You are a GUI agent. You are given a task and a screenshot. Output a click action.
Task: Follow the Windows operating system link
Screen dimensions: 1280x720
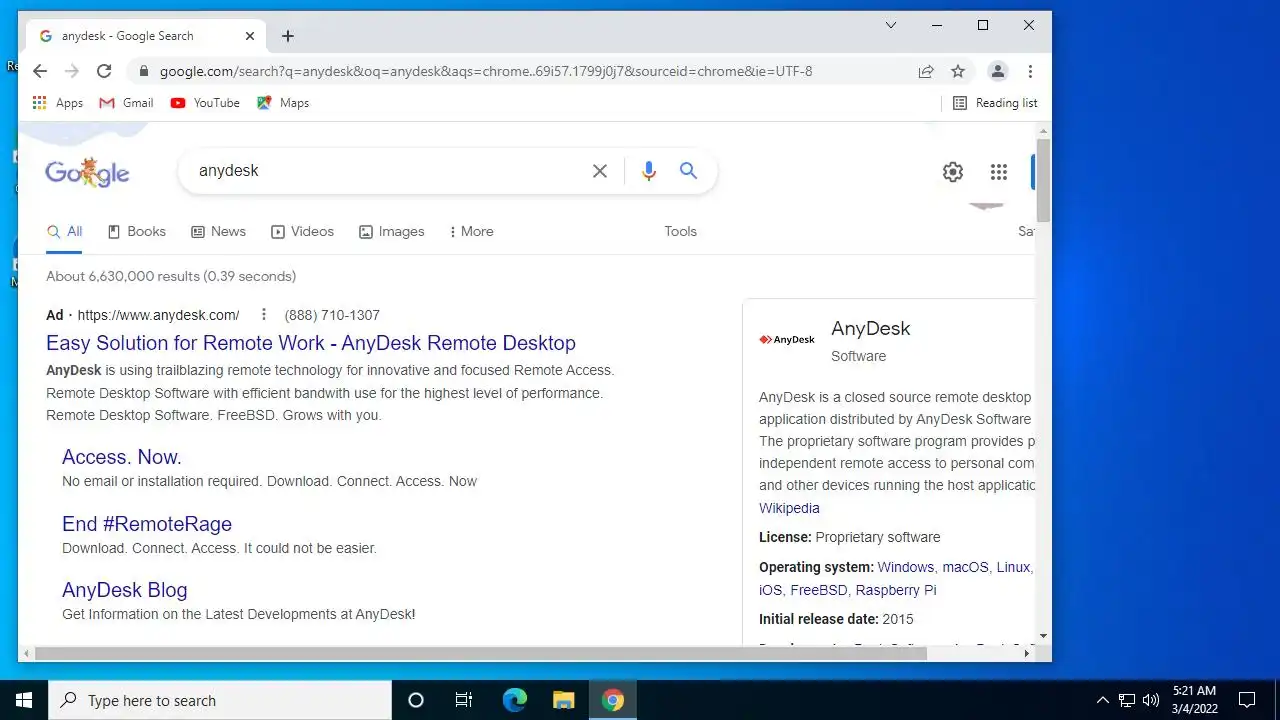pos(906,567)
